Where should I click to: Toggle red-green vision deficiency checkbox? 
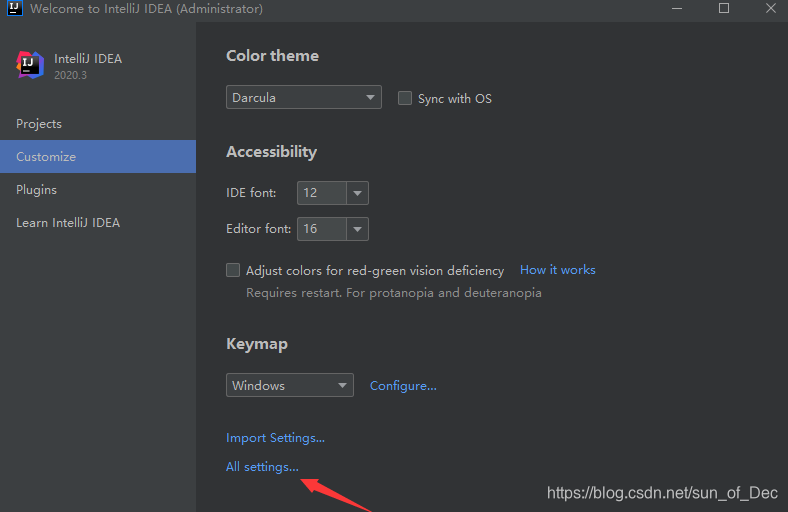233,270
